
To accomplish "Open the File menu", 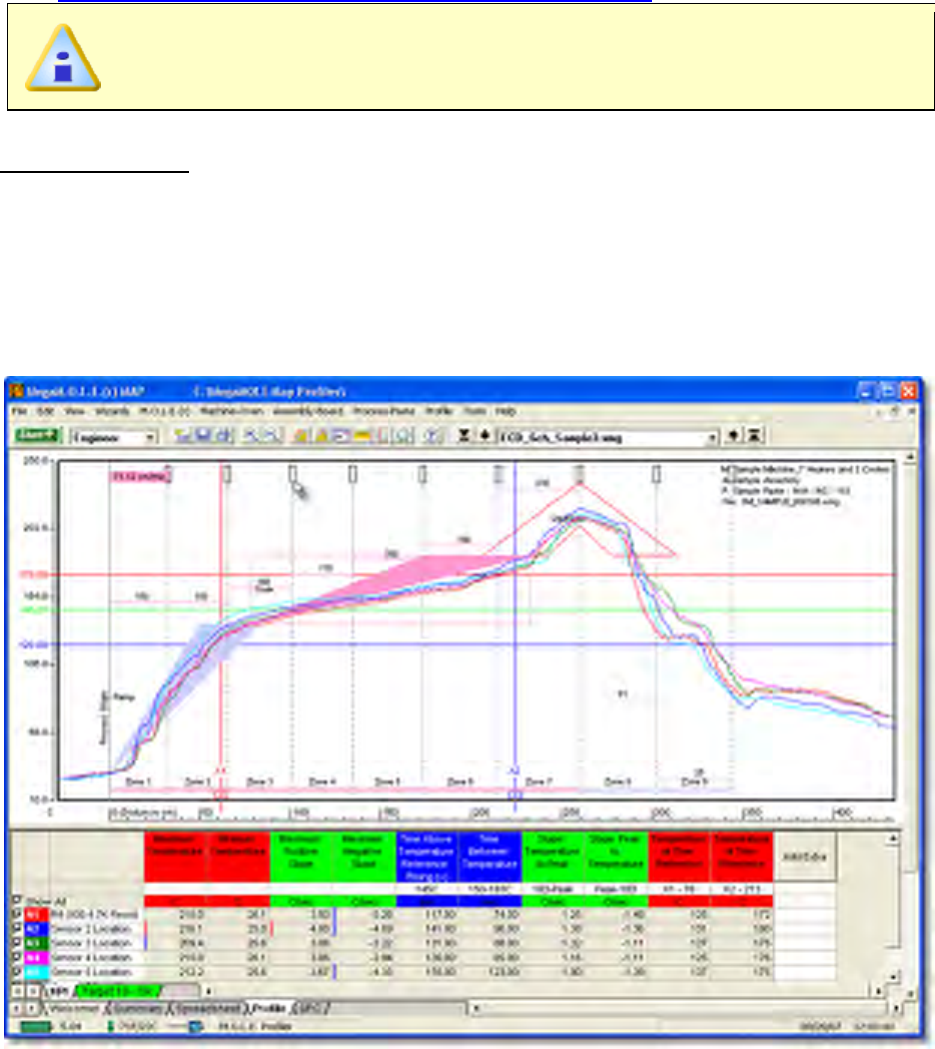I will [19, 411].
